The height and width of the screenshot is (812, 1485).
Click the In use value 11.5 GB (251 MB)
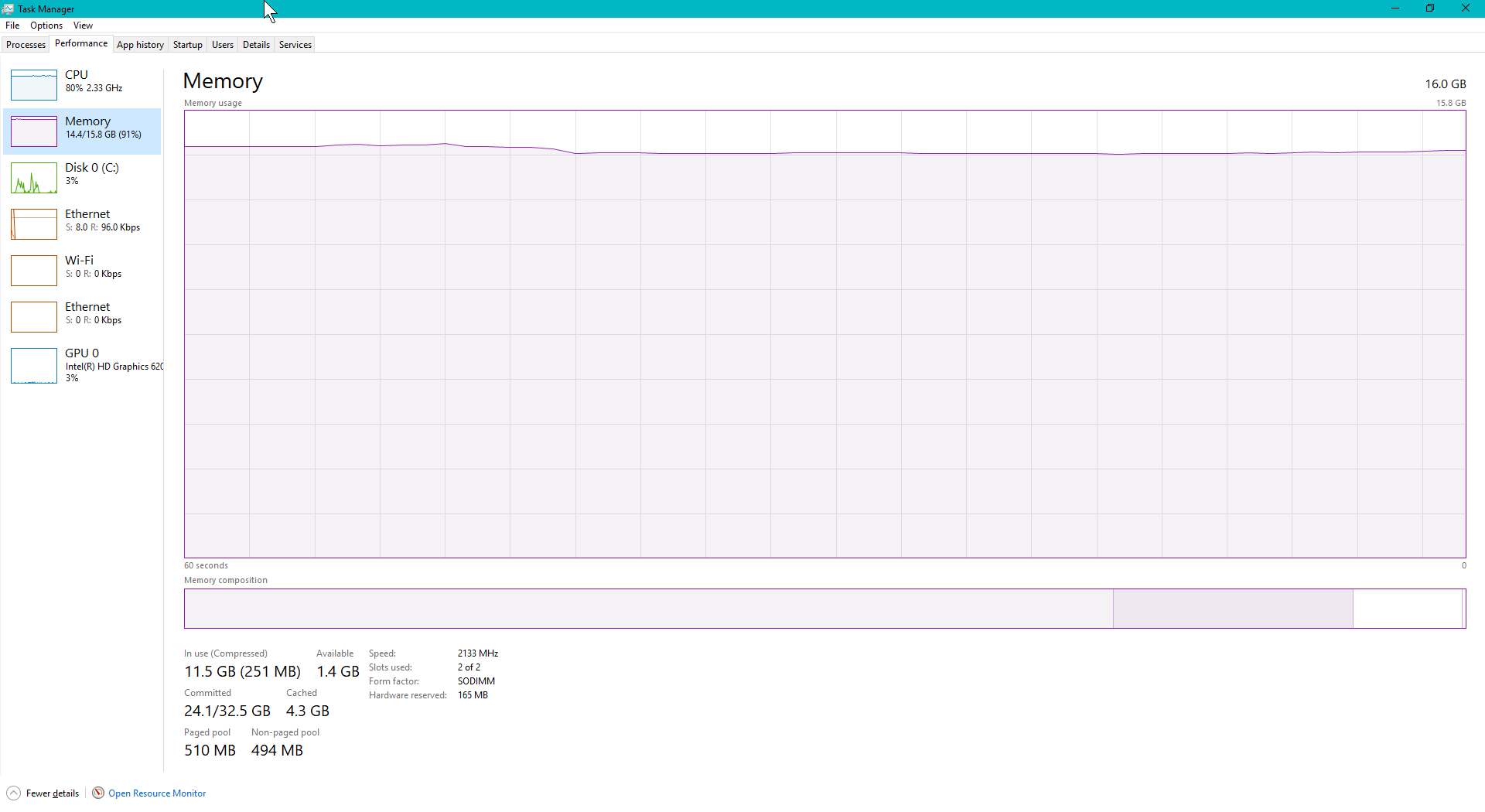pos(242,672)
